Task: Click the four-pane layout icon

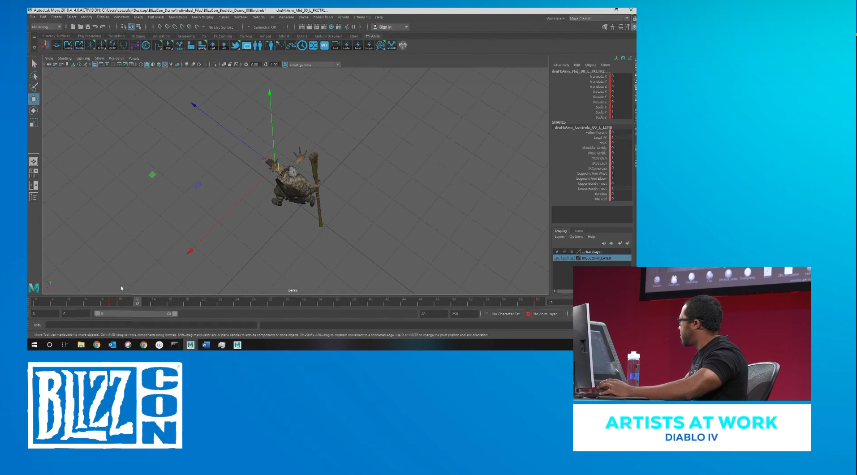Action: [x=33, y=173]
